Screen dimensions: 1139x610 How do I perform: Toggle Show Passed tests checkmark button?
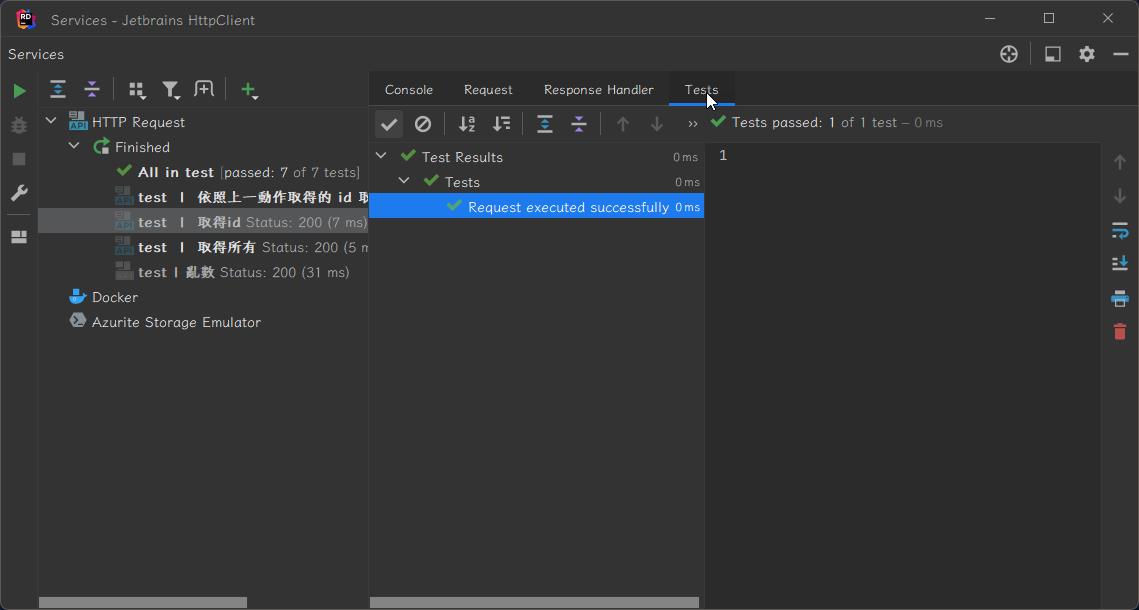(x=389, y=124)
